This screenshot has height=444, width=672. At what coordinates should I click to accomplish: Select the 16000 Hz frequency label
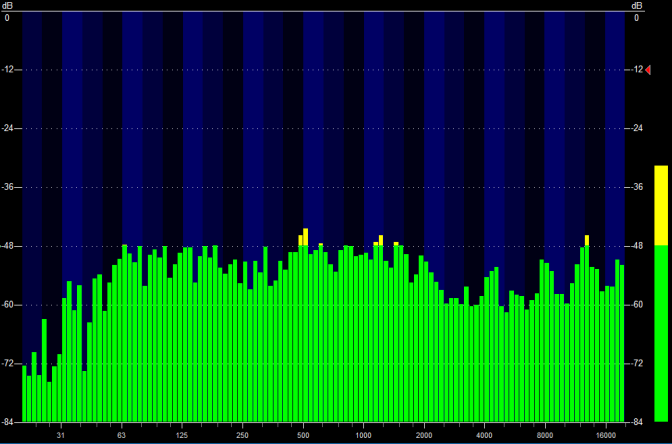pyautogui.click(x=606, y=434)
